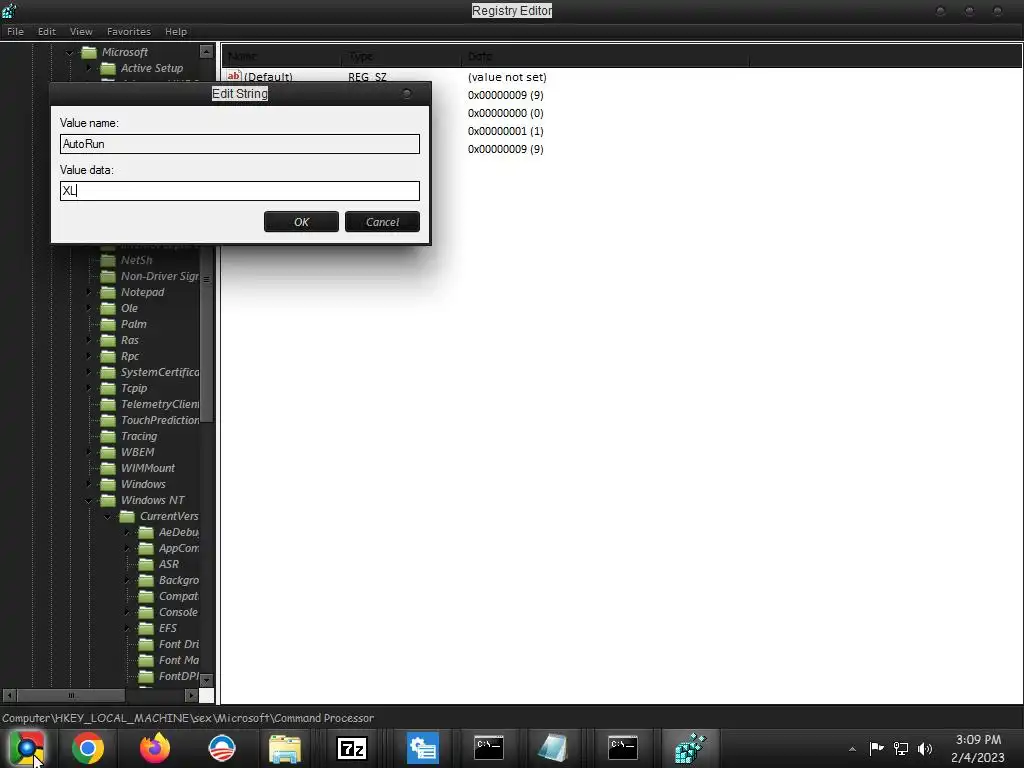
Task: Click the OK button in Edit String
Action: click(x=301, y=222)
